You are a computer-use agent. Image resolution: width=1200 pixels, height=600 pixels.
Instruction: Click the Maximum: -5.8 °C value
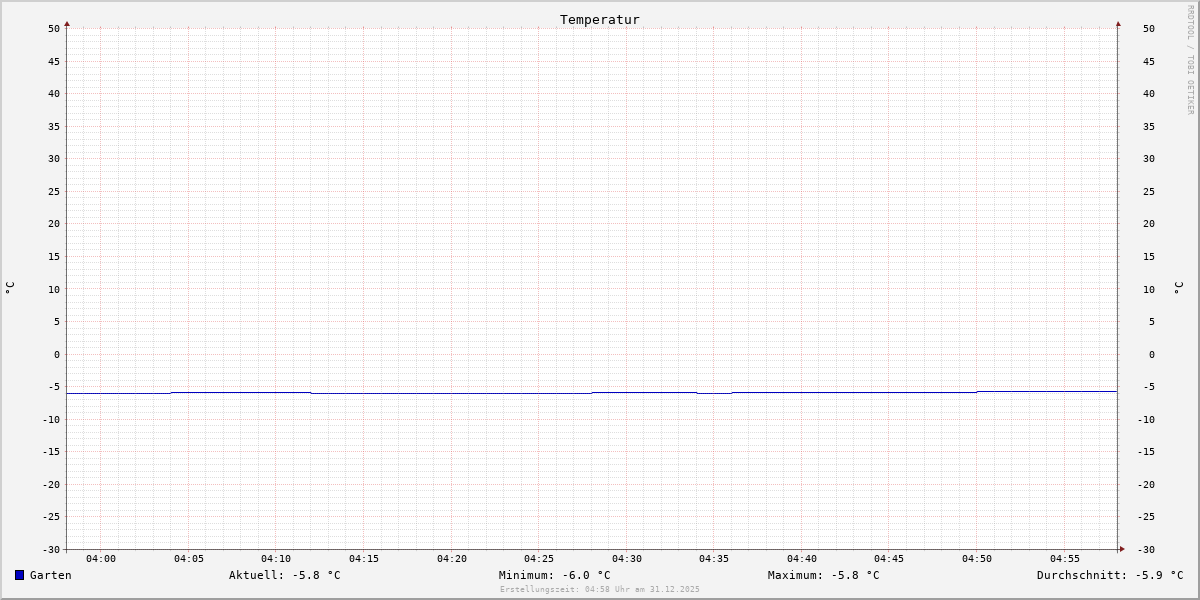[824, 575]
